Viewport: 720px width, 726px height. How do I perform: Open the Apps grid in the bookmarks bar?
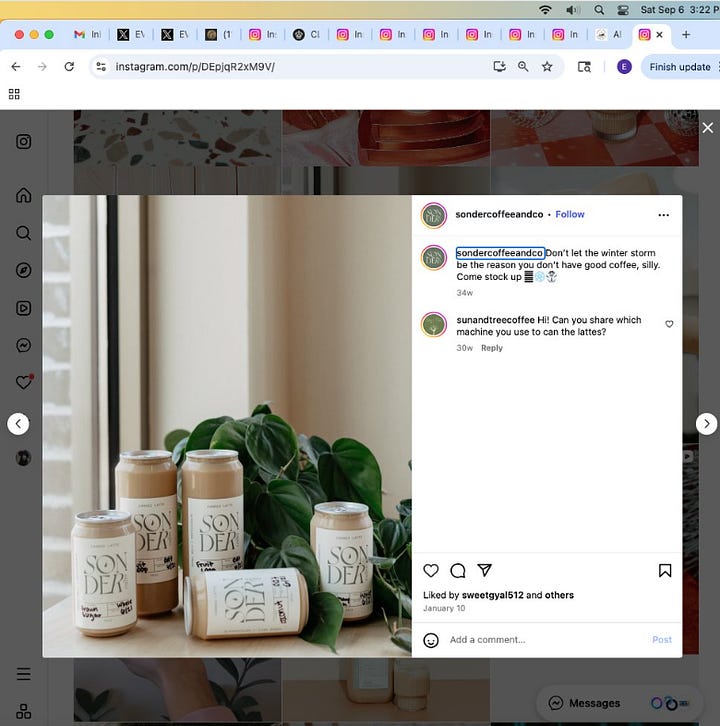point(14,94)
